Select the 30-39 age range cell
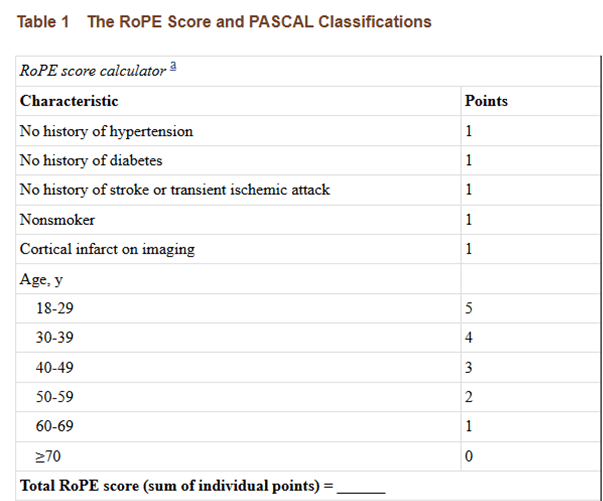The height and width of the screenshot is (501, 603). coord(238,338)
